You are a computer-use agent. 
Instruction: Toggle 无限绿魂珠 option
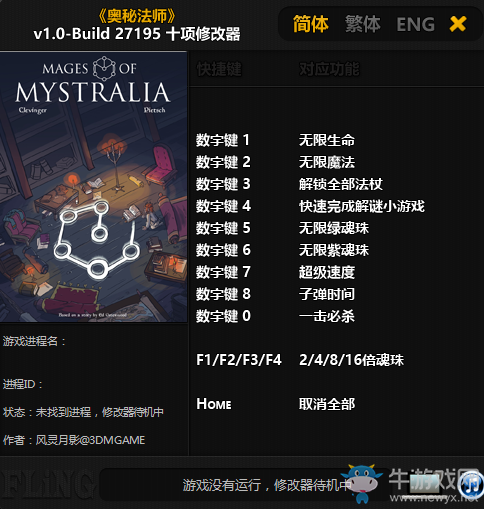(334, 228)
